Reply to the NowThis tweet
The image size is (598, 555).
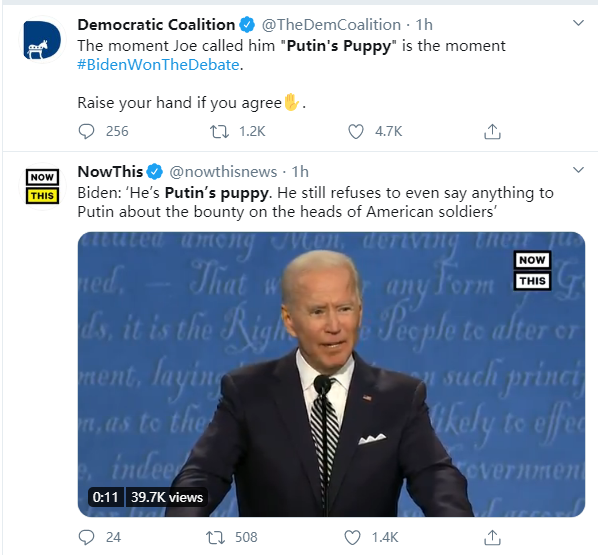click(86, 537)
